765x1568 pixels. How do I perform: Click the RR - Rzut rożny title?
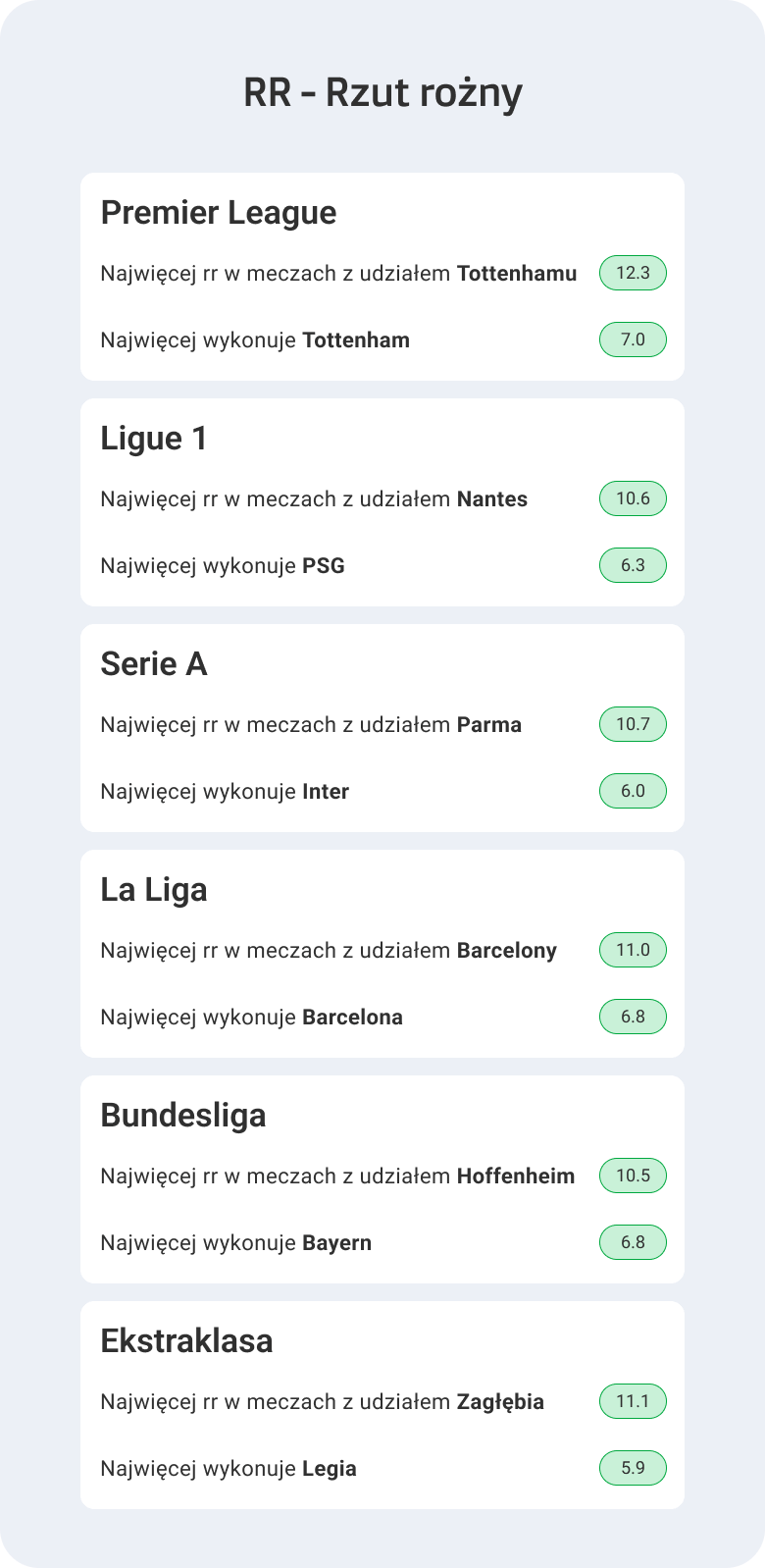coord(382,93)
